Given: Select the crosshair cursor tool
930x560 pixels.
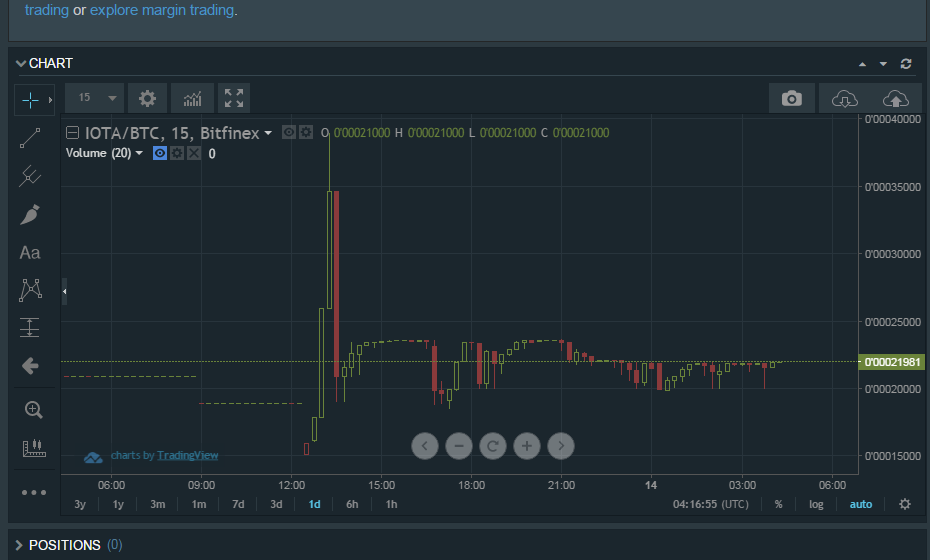Looking at the screenshot, I should [30, 100].
